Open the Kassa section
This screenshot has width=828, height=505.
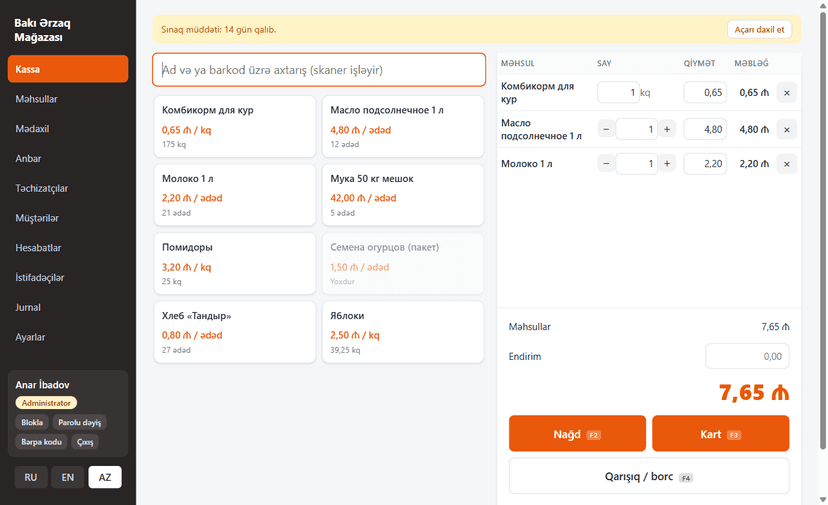tap(68, 69)
